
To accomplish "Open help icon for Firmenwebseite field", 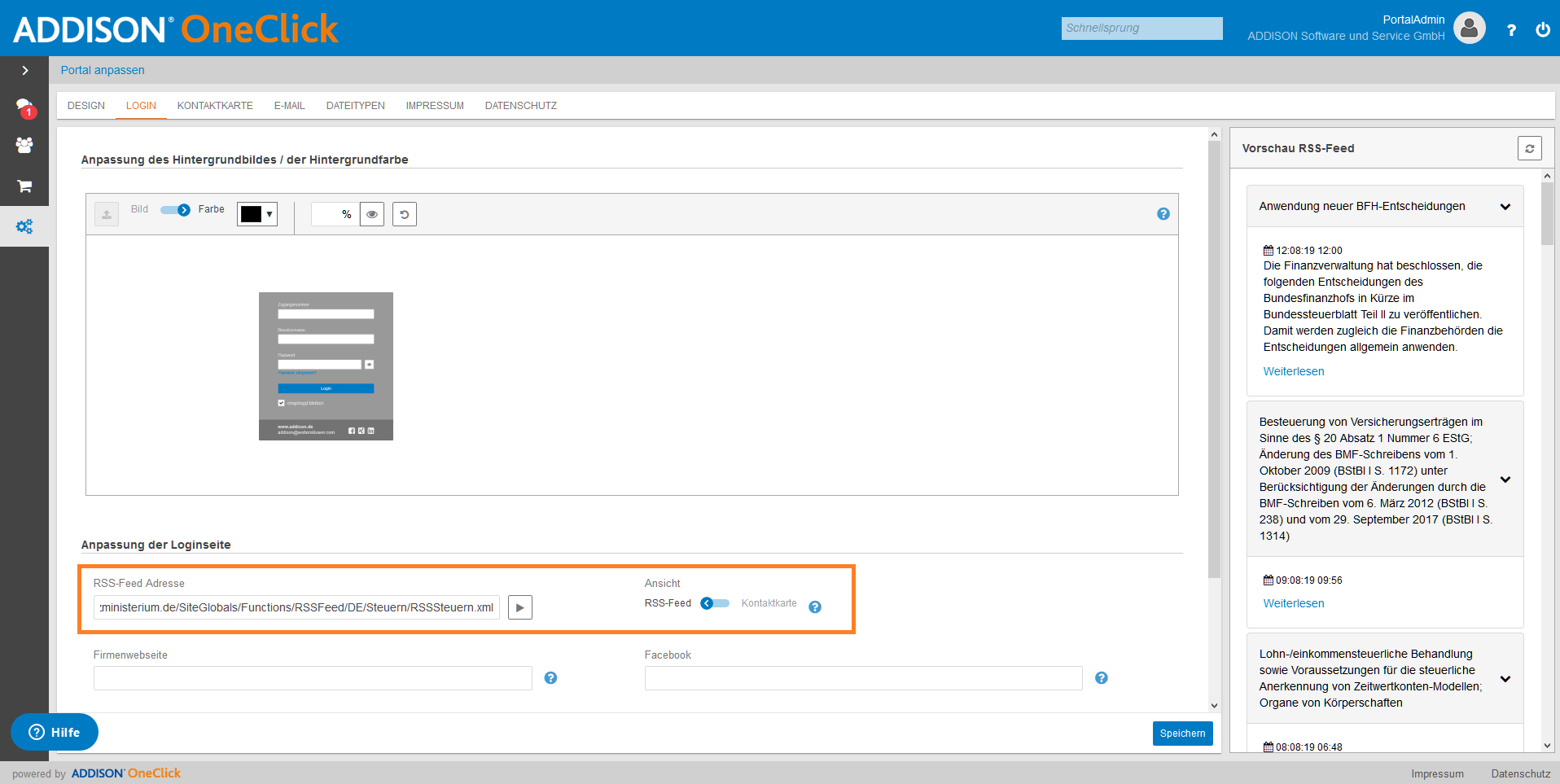I will coord(550,678).
